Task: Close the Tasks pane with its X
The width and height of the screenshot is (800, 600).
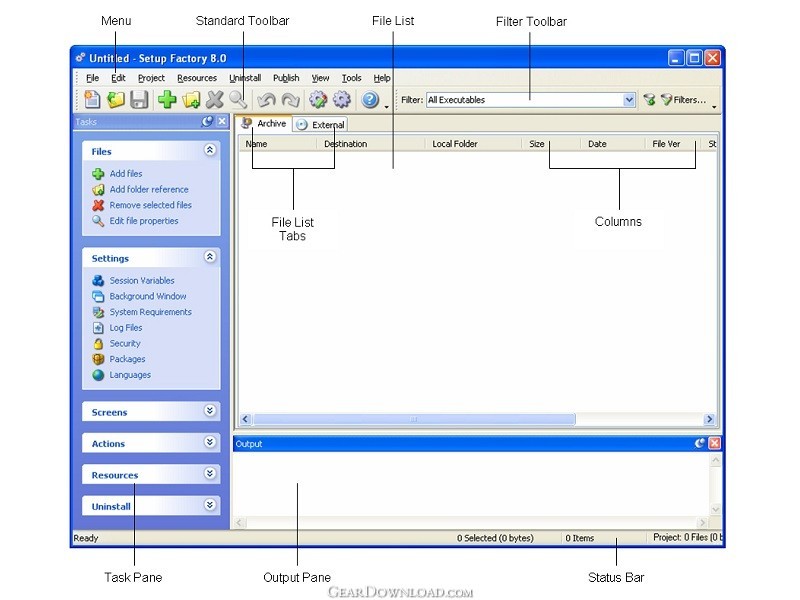Action: tap(222, 121)
